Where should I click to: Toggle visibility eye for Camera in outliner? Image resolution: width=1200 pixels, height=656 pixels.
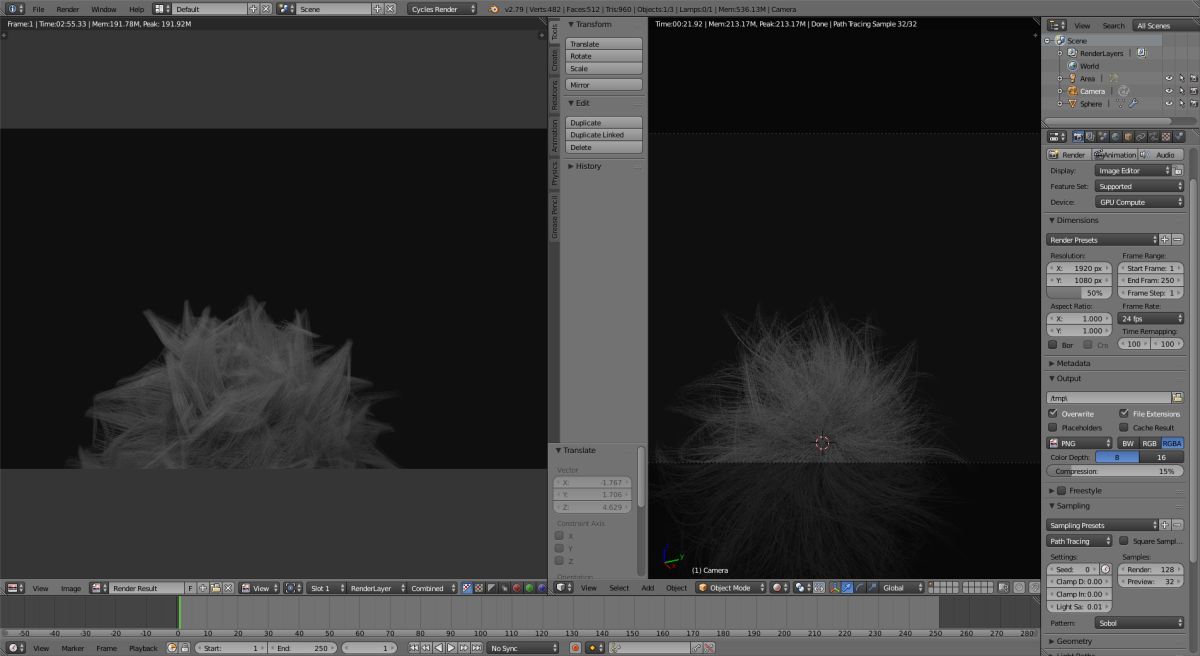(x=1168, y=91)
